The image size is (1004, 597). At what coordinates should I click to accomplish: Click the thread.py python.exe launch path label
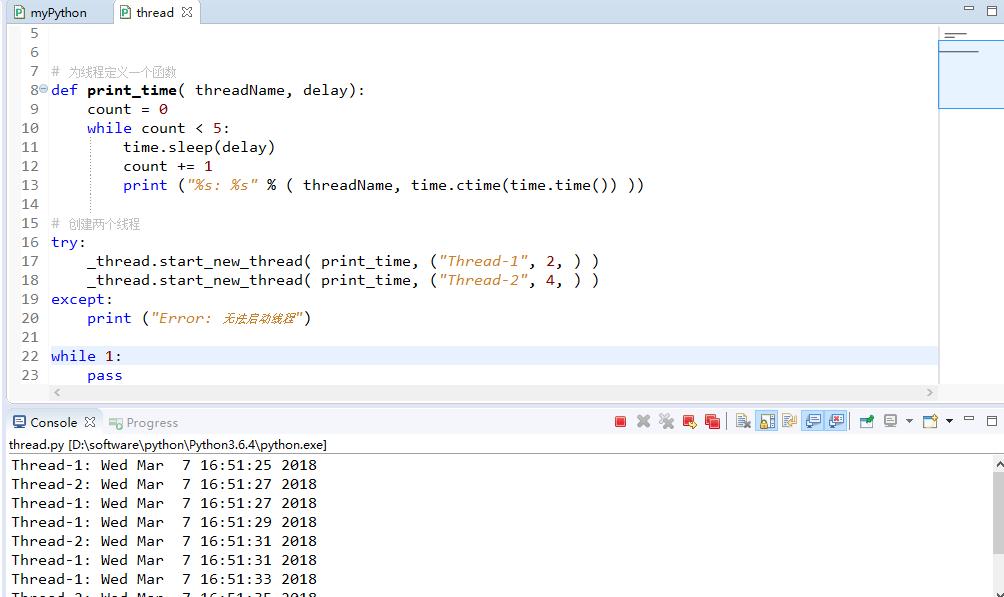[x=168, y=445]
